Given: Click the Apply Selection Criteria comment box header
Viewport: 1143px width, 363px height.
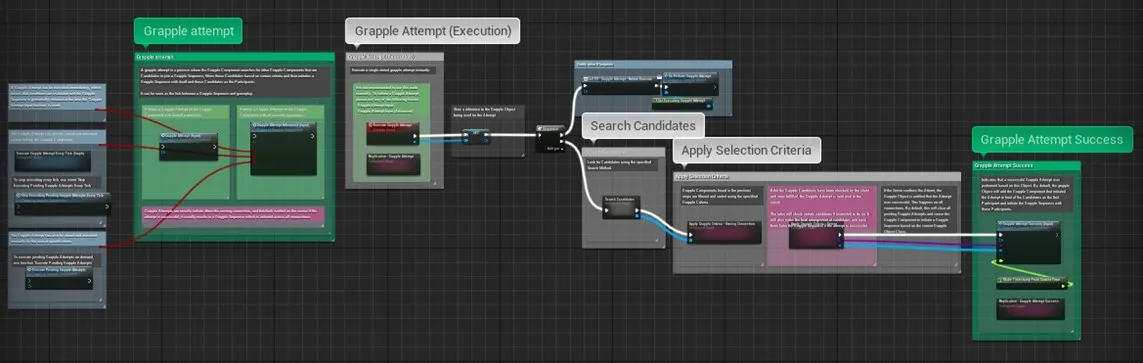Looking at the screenshot, I should tap(816, 176).
